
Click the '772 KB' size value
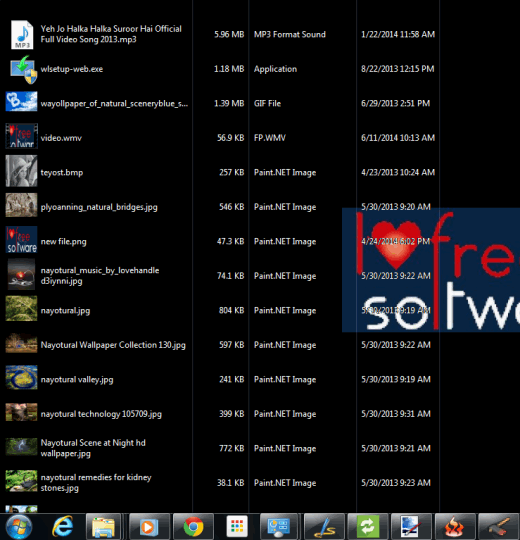tap(231, 448)
